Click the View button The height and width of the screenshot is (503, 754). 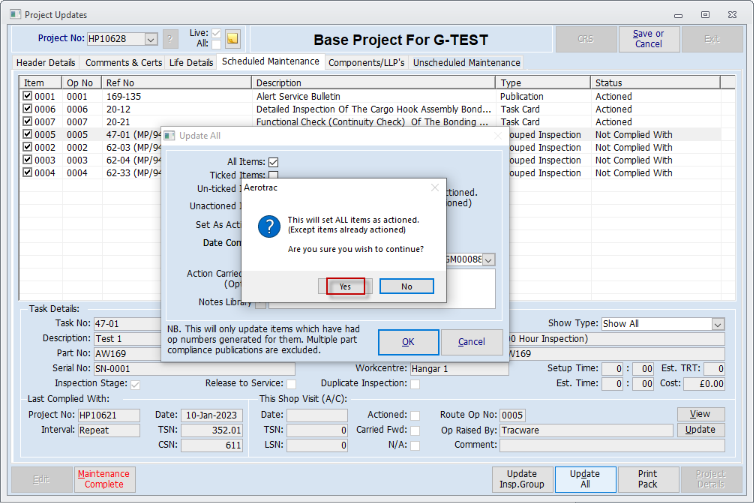[x=700, y=414]
